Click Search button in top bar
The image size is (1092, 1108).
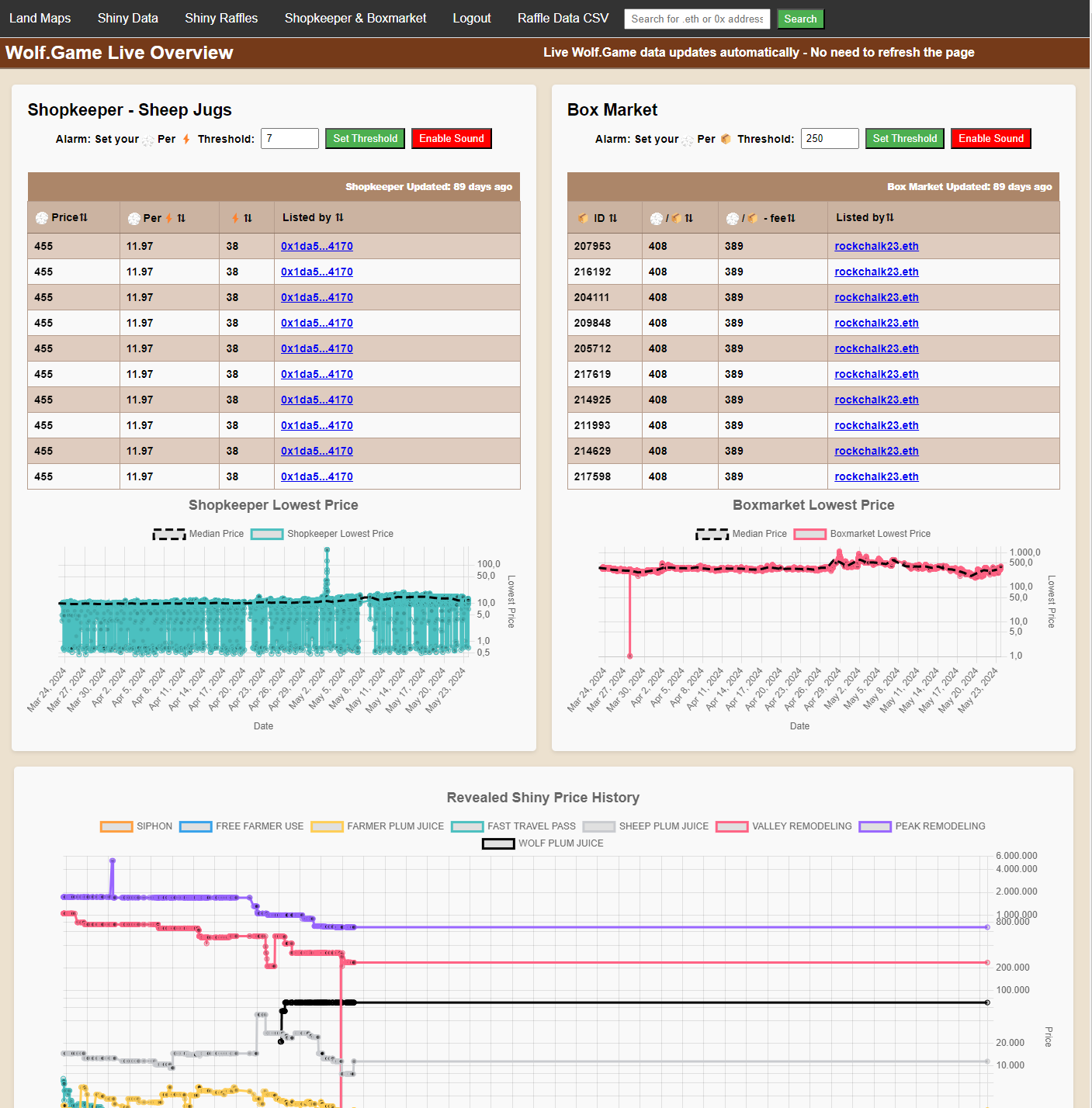(x=800, y=19)
